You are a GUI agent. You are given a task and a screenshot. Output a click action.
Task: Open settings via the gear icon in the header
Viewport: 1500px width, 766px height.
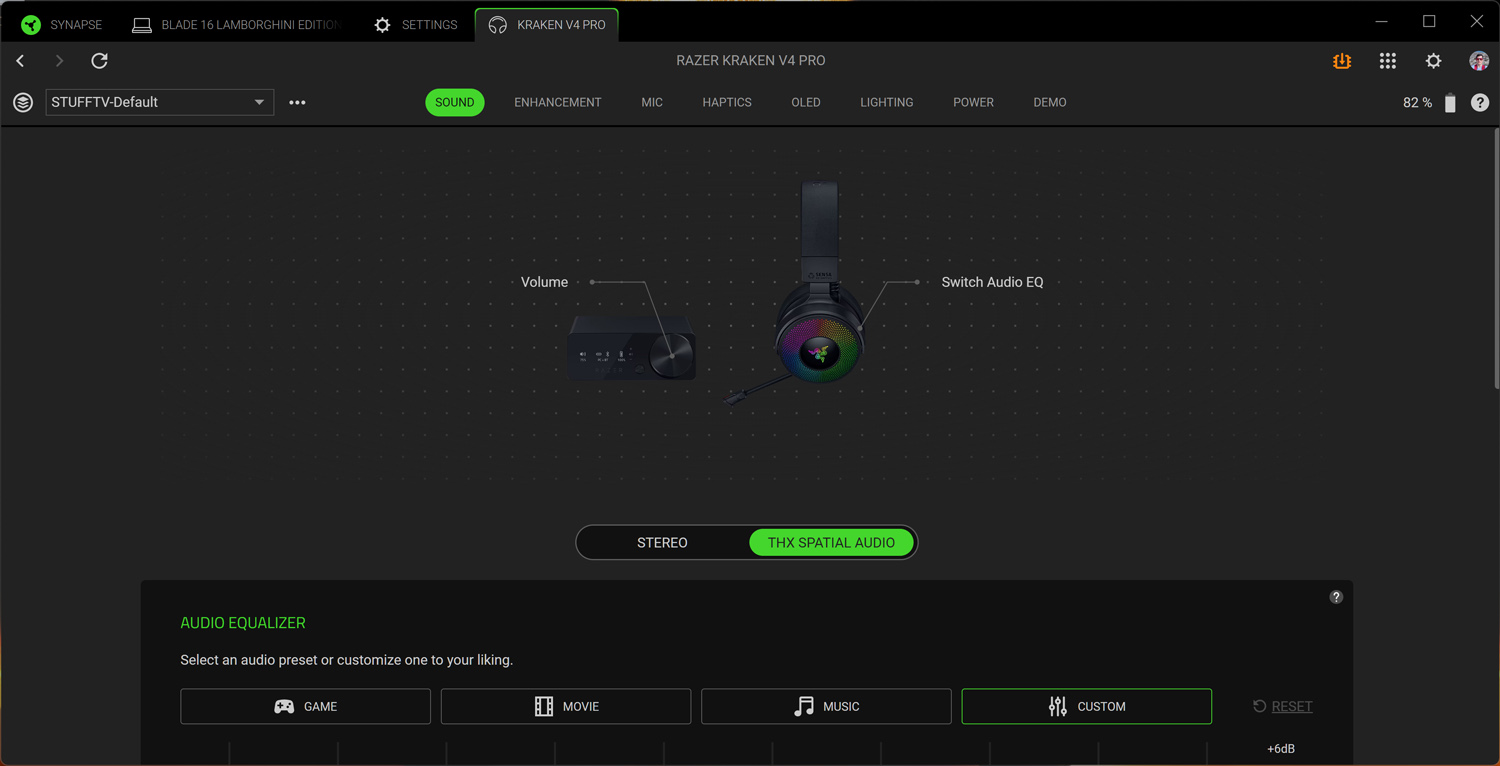coord(1434,61)
